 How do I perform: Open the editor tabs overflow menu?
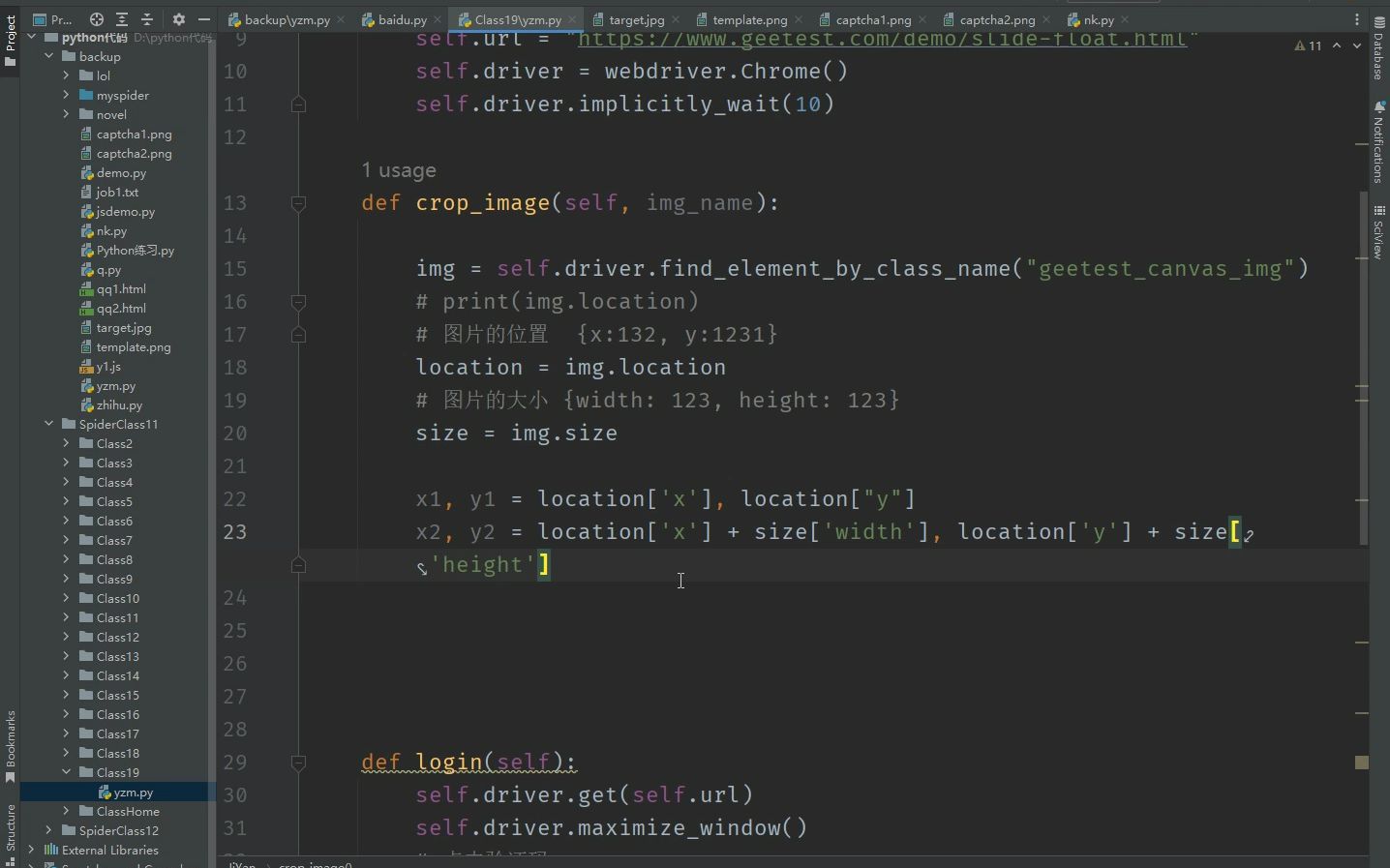pos(1356,19)
